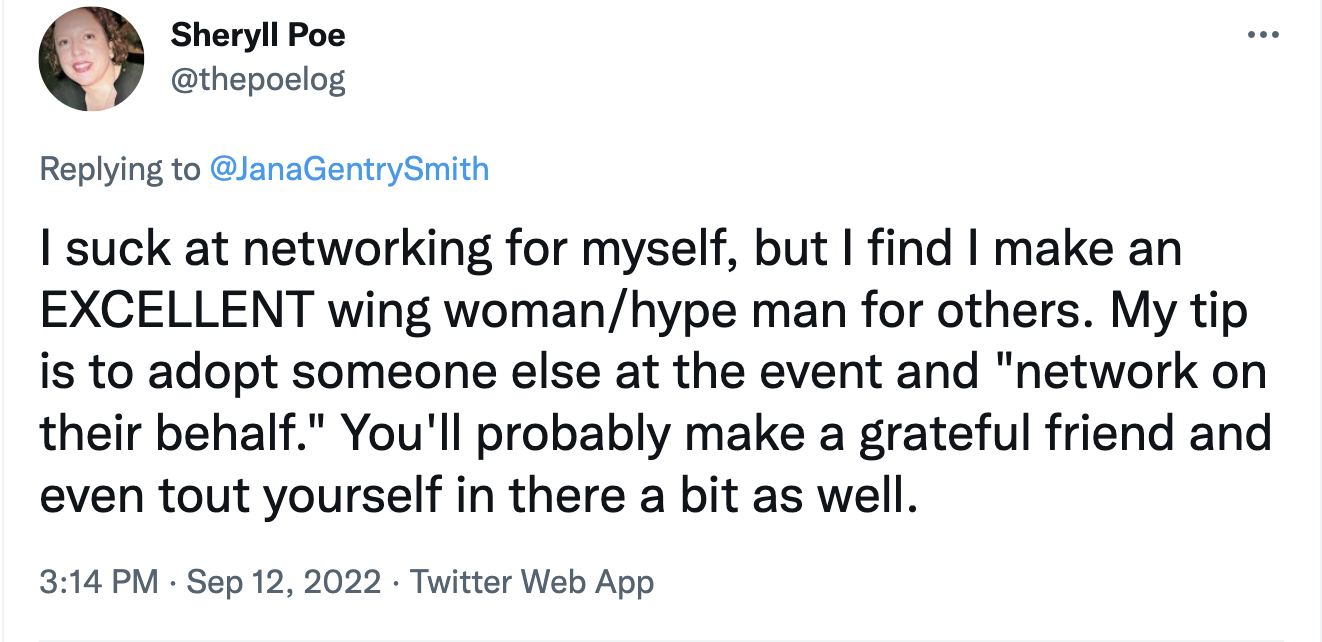
Task: Open the Twitter Web App source link
Action: point(532,581)
